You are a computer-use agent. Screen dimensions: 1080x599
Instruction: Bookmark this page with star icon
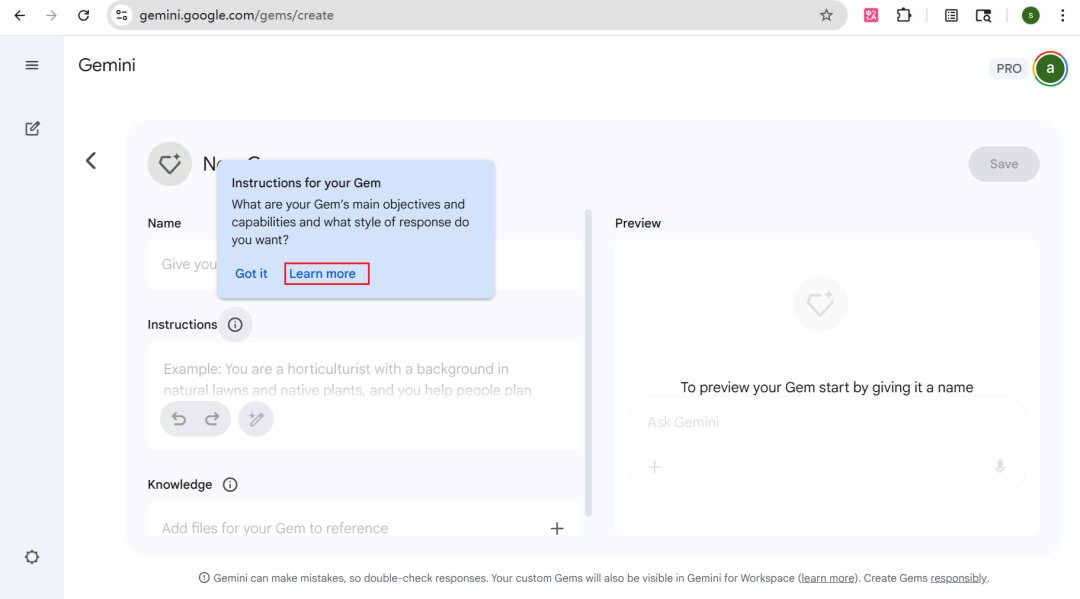coord(826,15)
